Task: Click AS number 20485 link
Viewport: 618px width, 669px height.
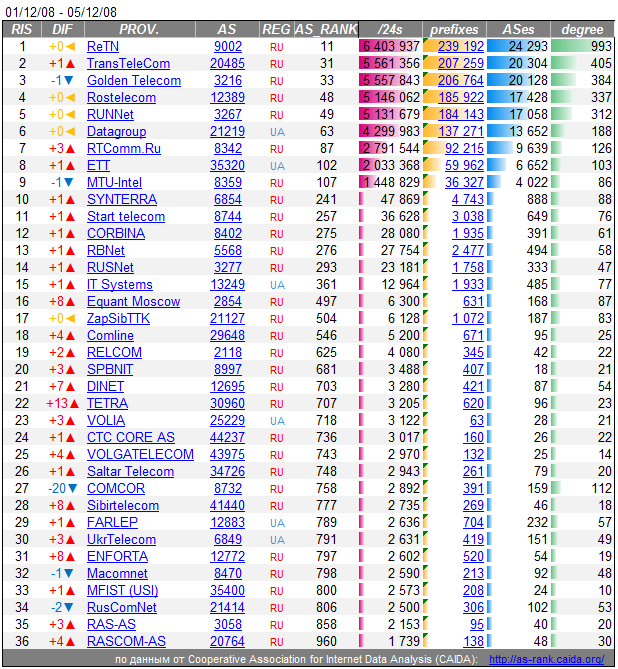Action: (x=227, y=63)
